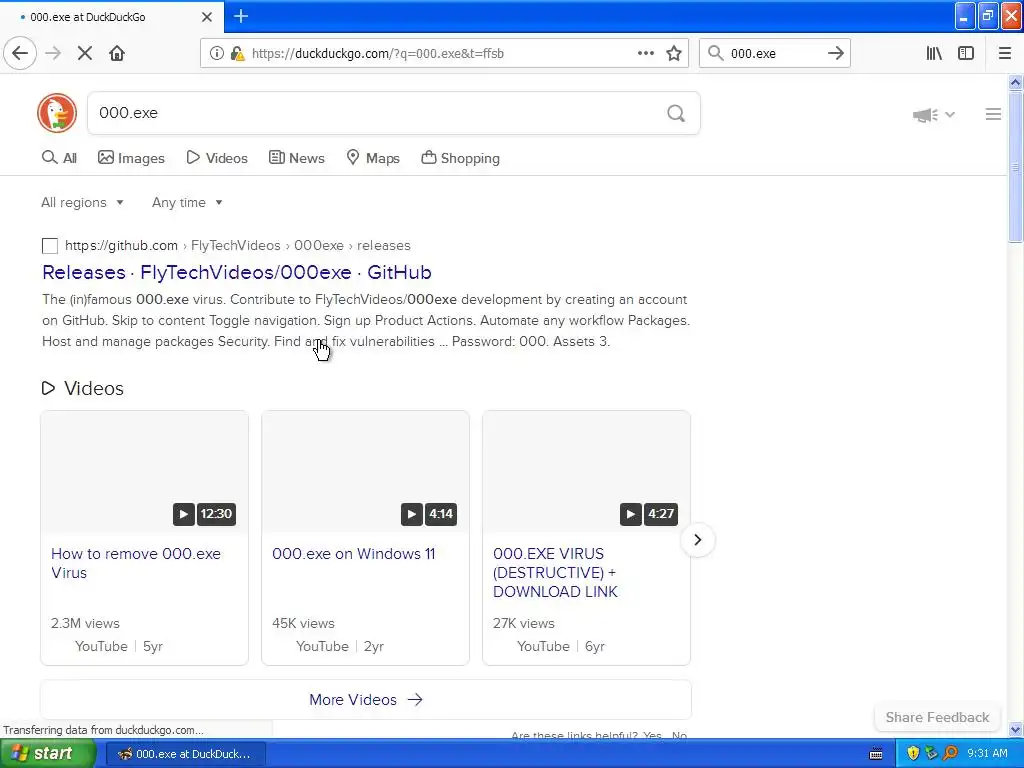Click scrollbar down arrow
This screenshot has width=1024, height=768.
1016,729
